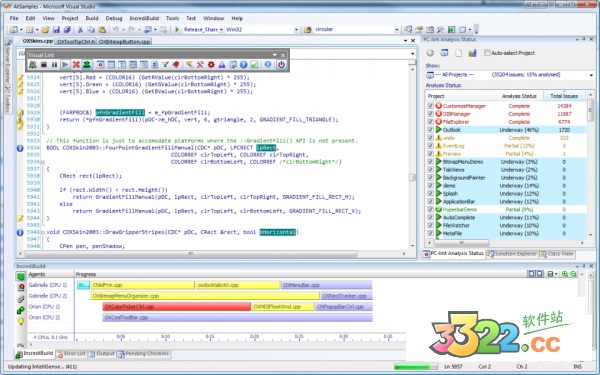Click the yellow OXBitmapMenuOrganizer.cpp build bar

[x=205, y=296]
